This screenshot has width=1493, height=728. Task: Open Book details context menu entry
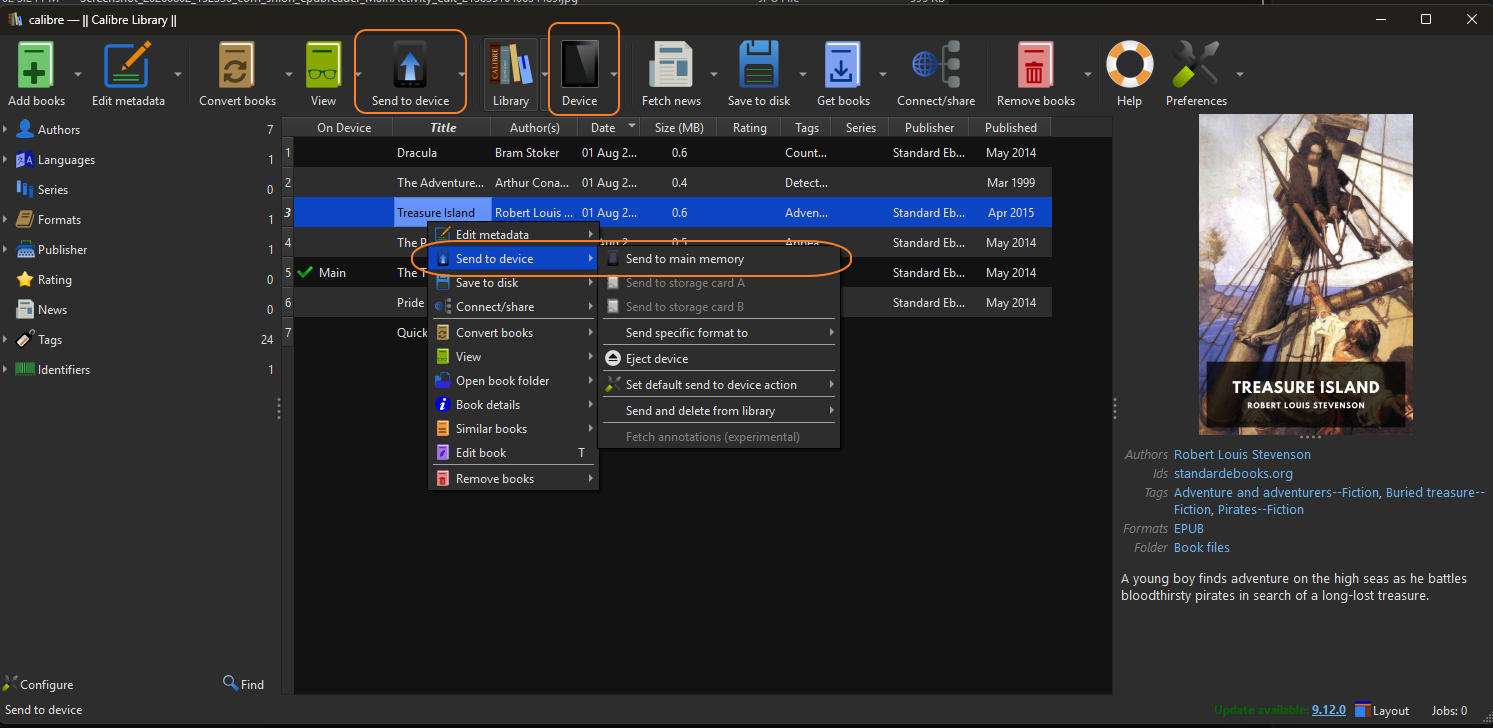pyautogui.click(x=513, y=405)
